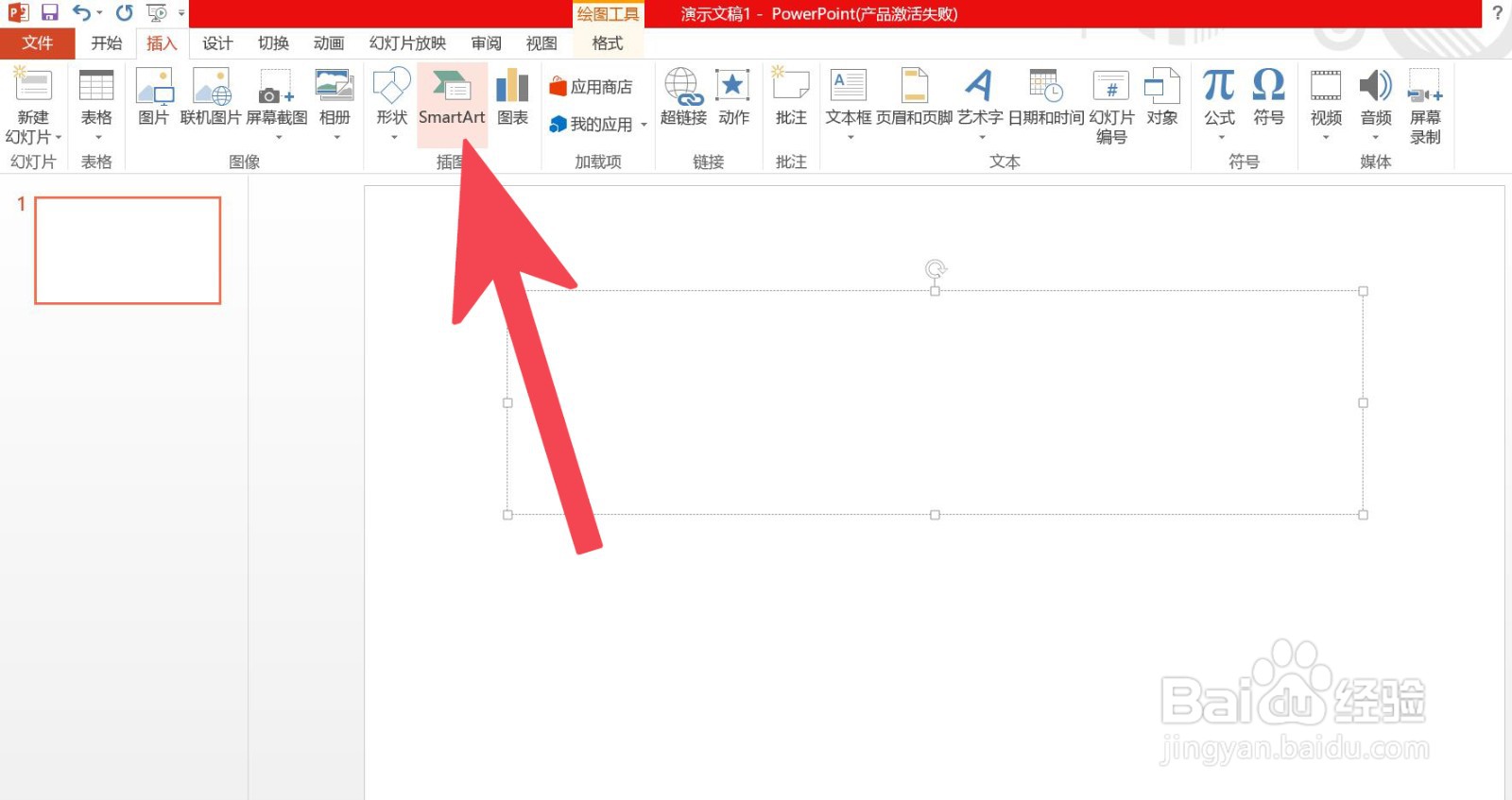Click 联机图片 online pictures icon
1512x800 pixels.
[x=211, y=97]
